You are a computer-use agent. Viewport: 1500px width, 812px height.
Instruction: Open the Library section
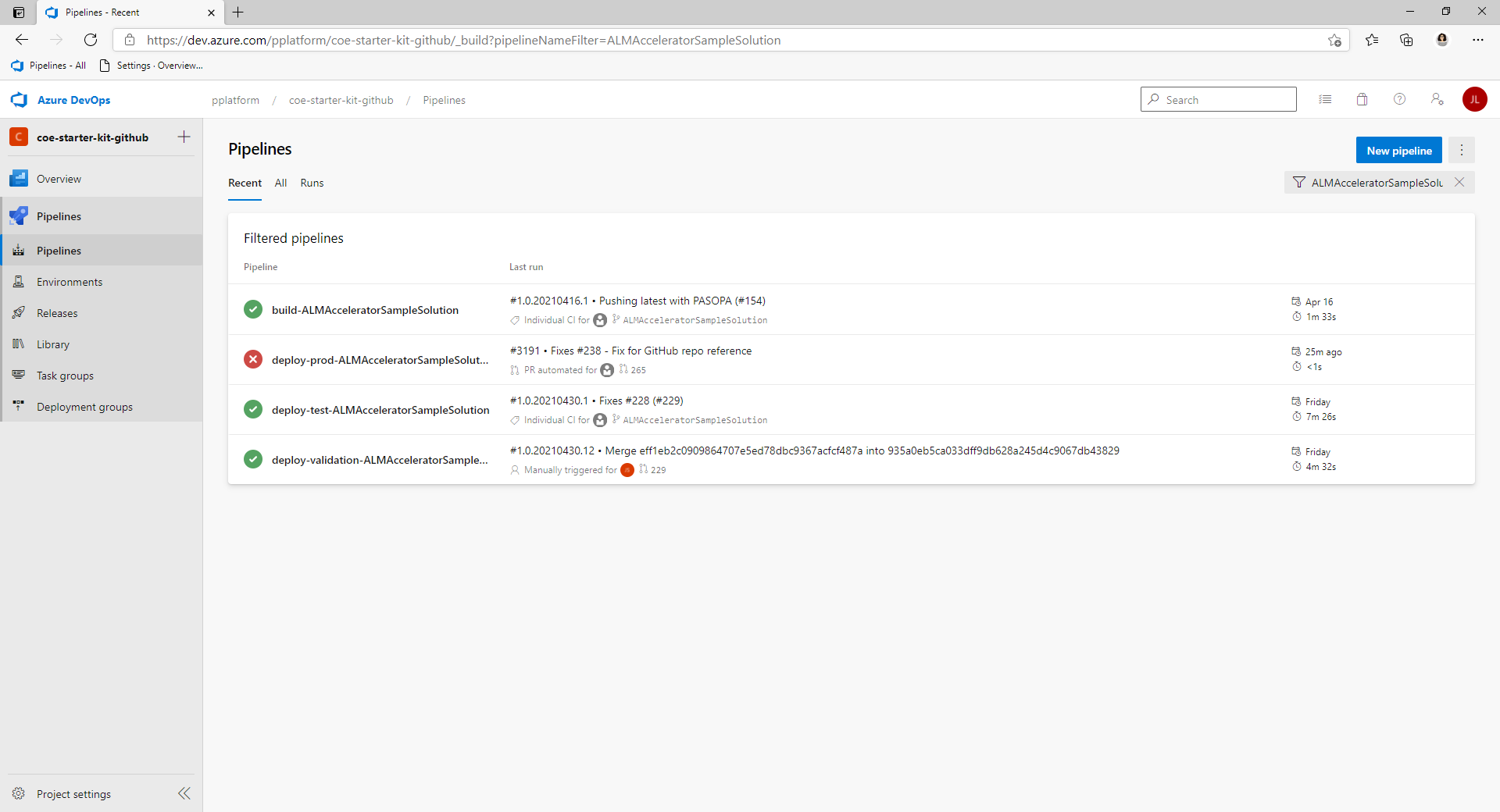53,344
